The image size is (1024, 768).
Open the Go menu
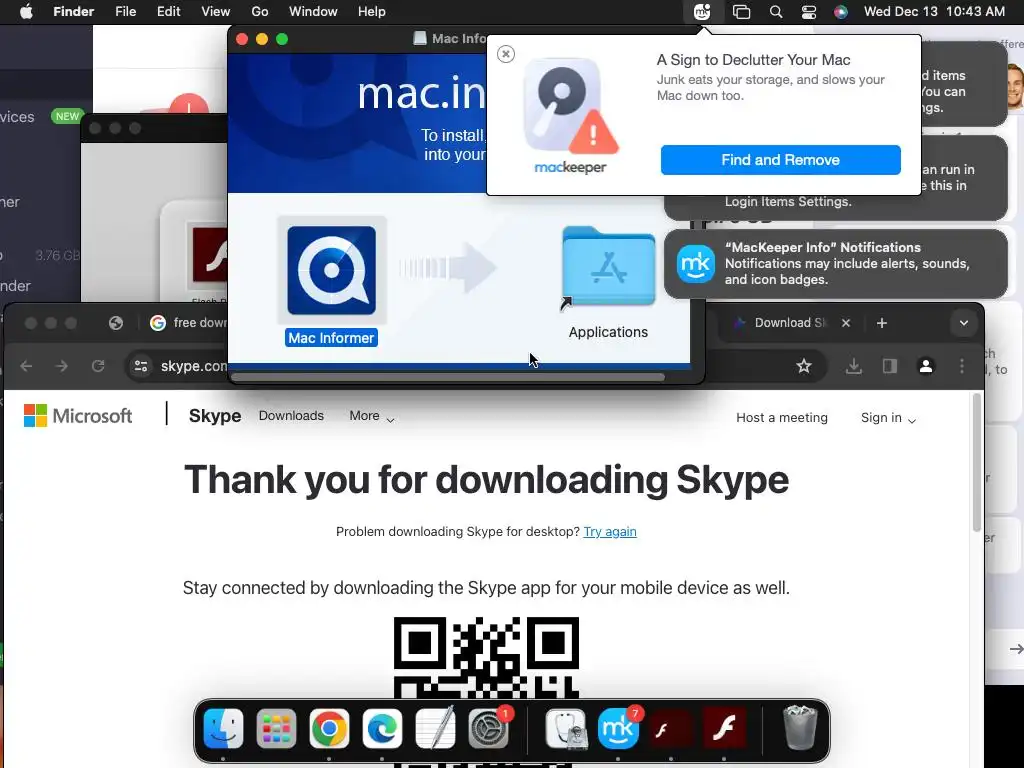[260, 12]
